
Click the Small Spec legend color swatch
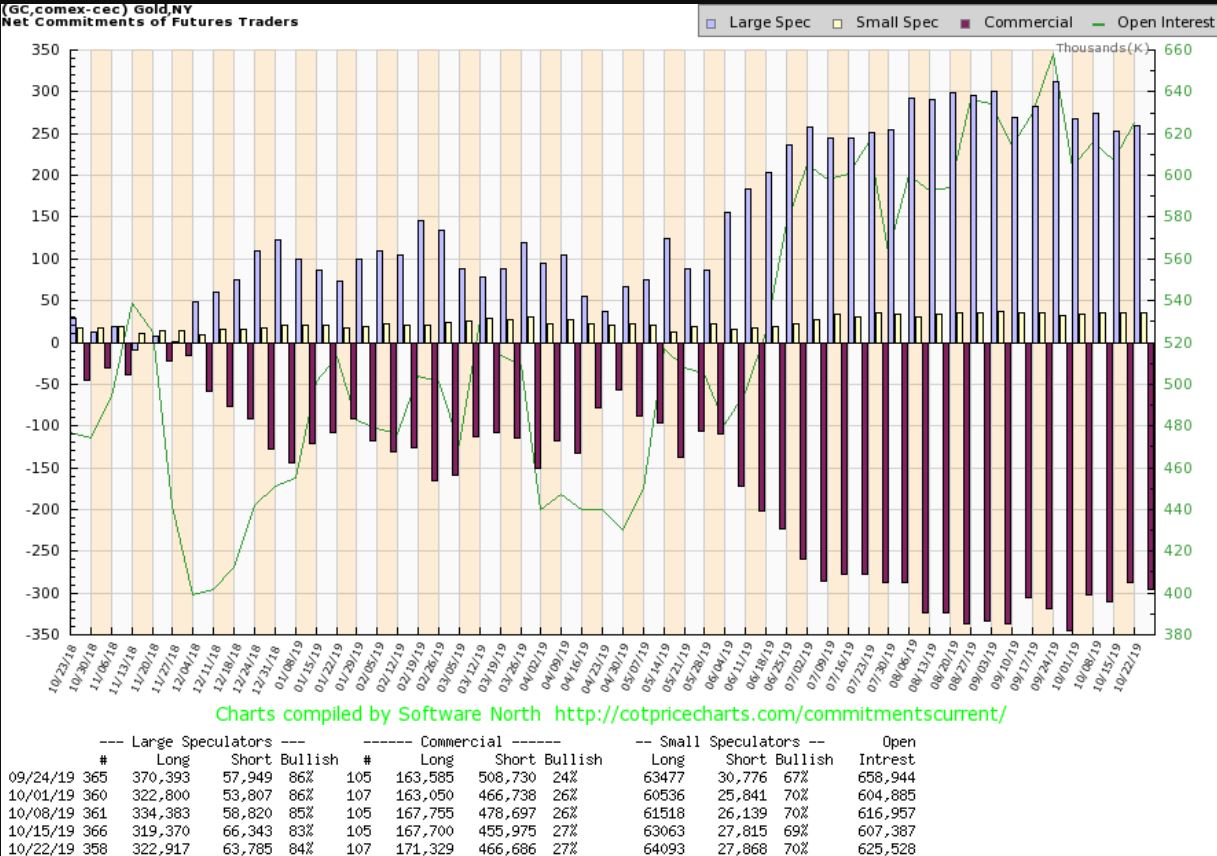(837, 22)
